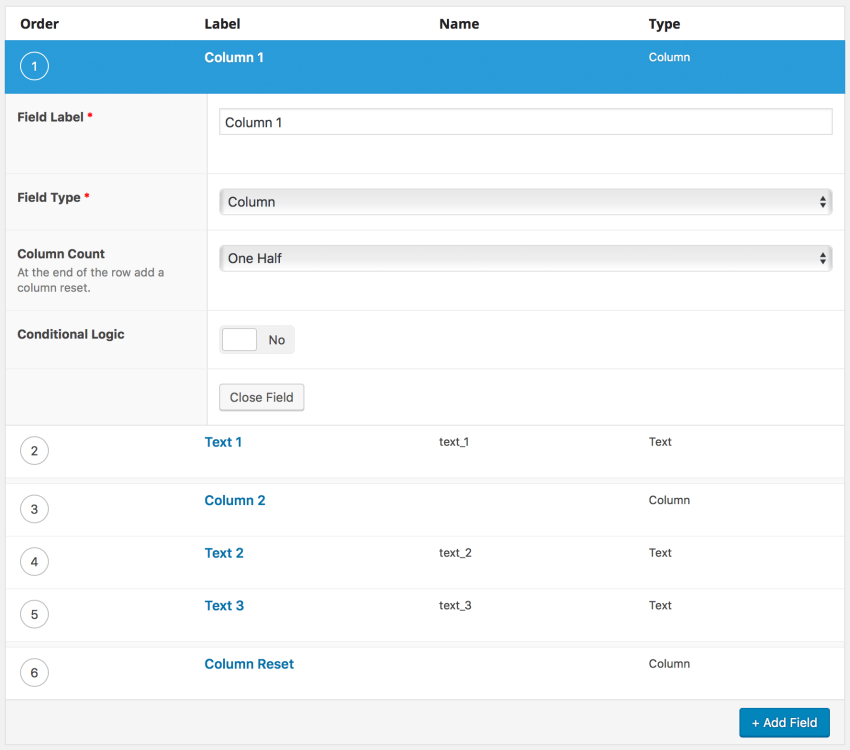Click into the Field Label input
This screenshot has width=850, height=750.
(525, 122)
